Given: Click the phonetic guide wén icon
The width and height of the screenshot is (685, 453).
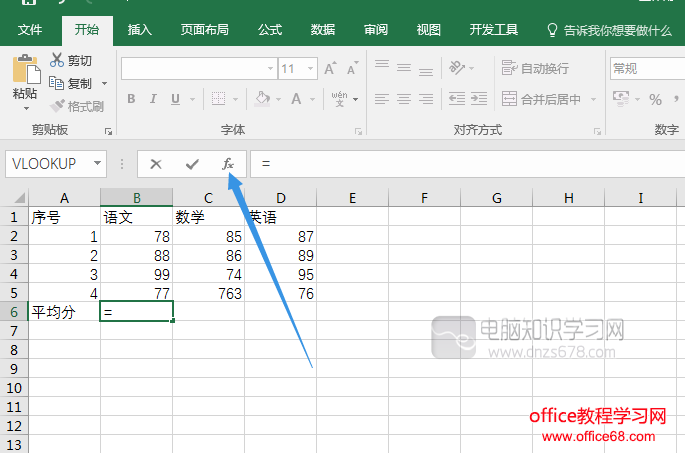Looking at the screenshot, I should tap(339, 99).
